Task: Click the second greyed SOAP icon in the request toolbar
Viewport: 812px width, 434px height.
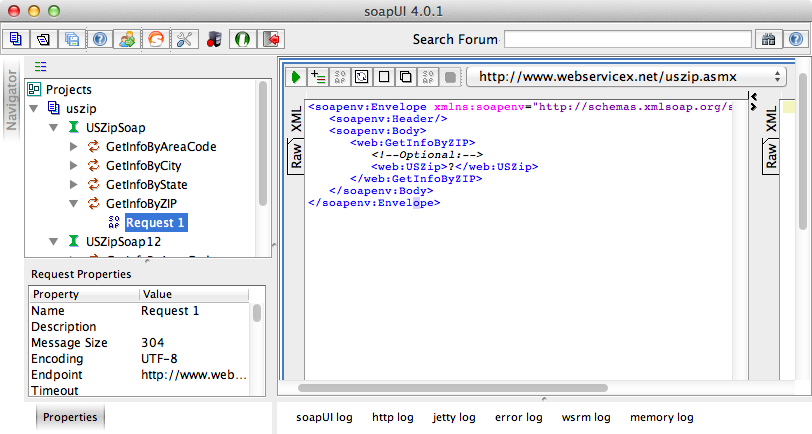Action: point(428,77)
